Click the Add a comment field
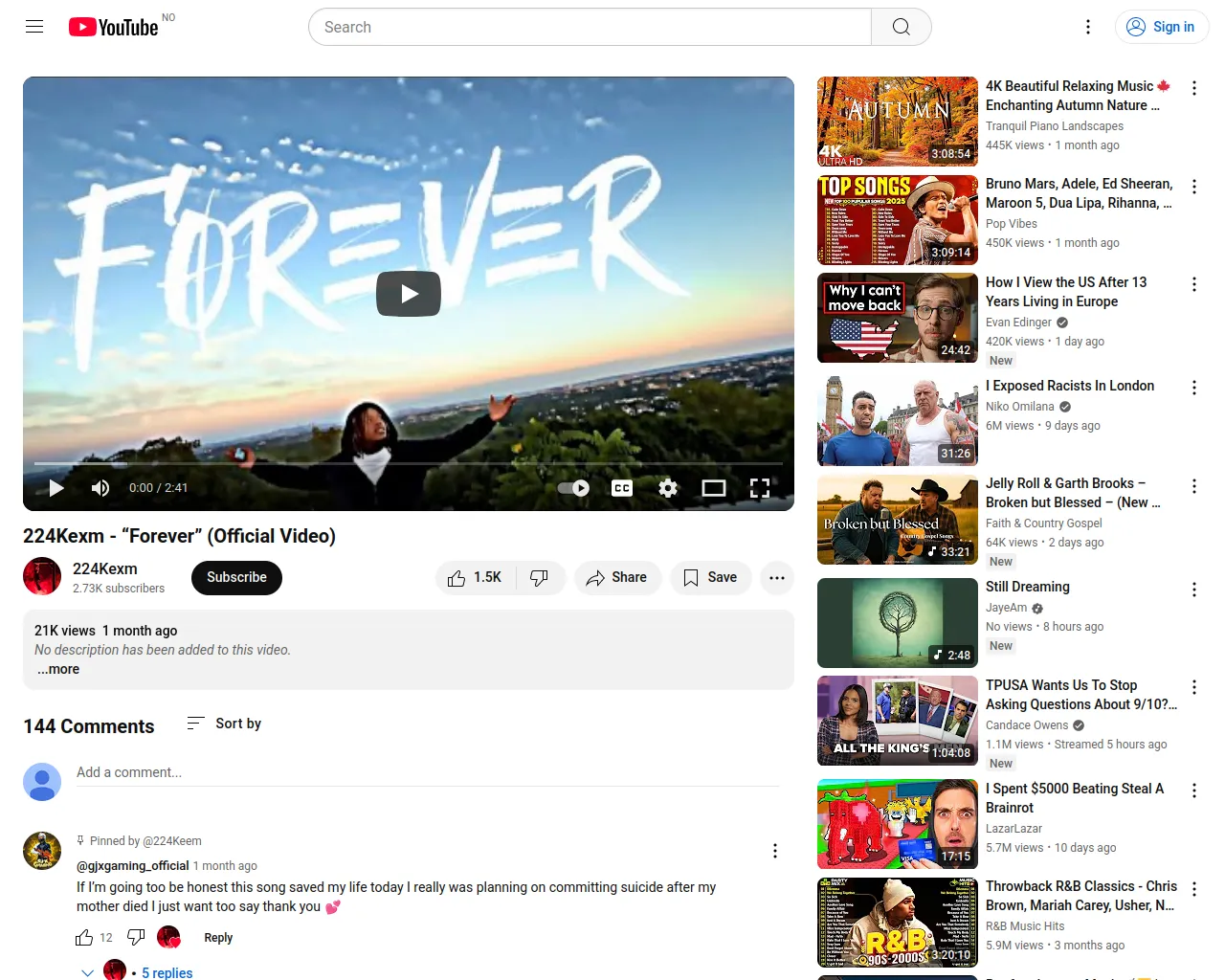The height and width of the screenshot is (980, 1225). point(428,773)
